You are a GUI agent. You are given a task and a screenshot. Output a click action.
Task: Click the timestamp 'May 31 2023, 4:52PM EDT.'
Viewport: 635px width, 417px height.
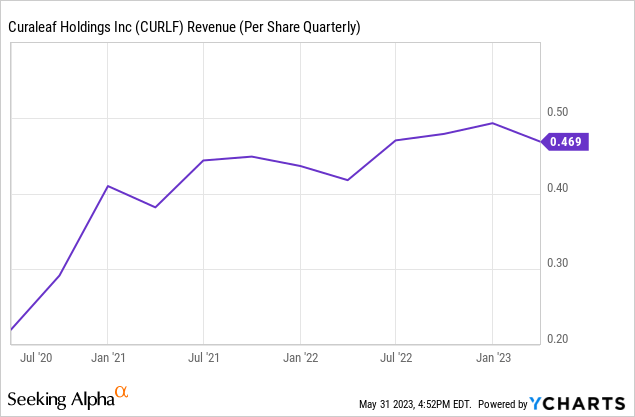click(415, 404)
